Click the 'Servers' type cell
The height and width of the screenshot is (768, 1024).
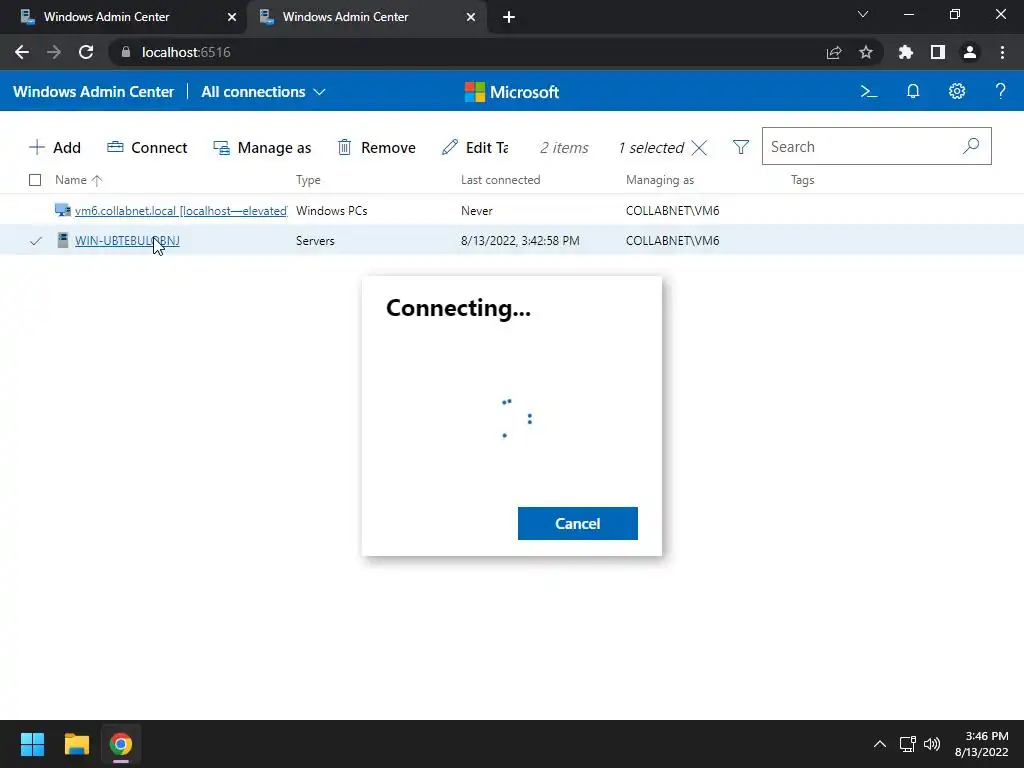(315, 241)
